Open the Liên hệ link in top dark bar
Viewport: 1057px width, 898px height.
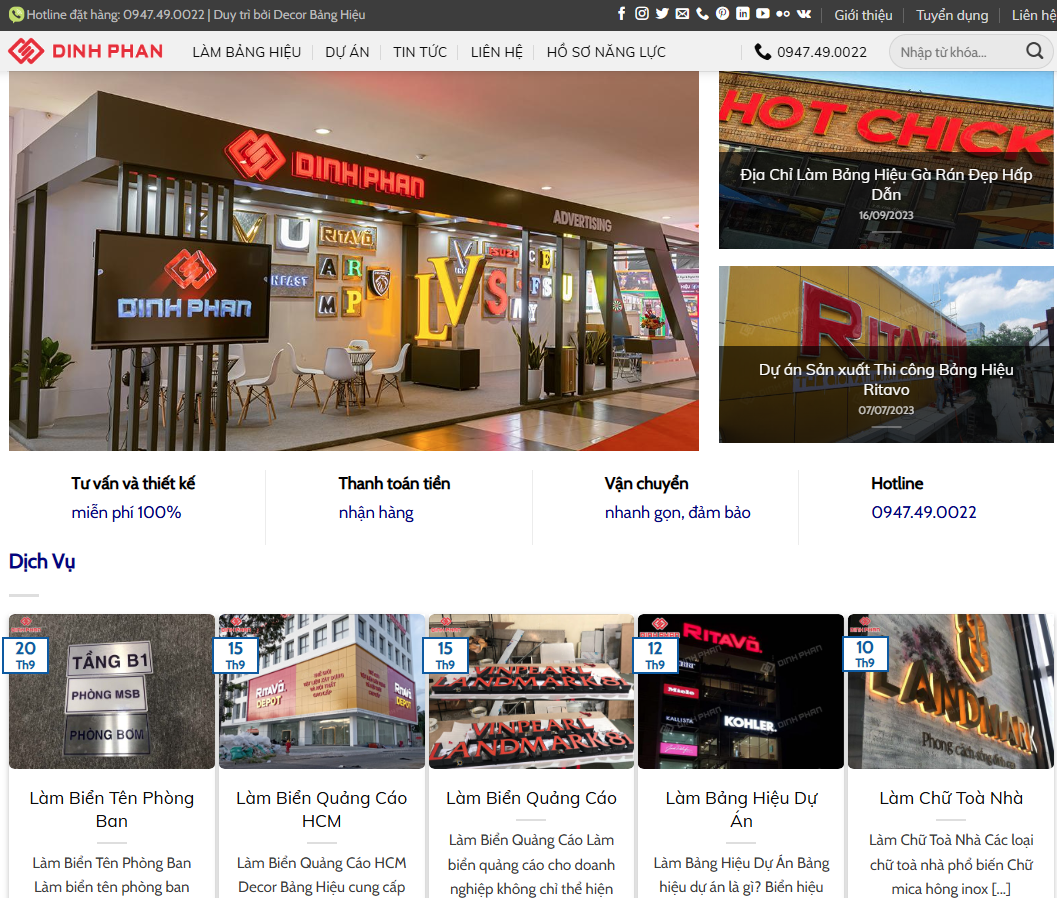[x=1033, y=15]
